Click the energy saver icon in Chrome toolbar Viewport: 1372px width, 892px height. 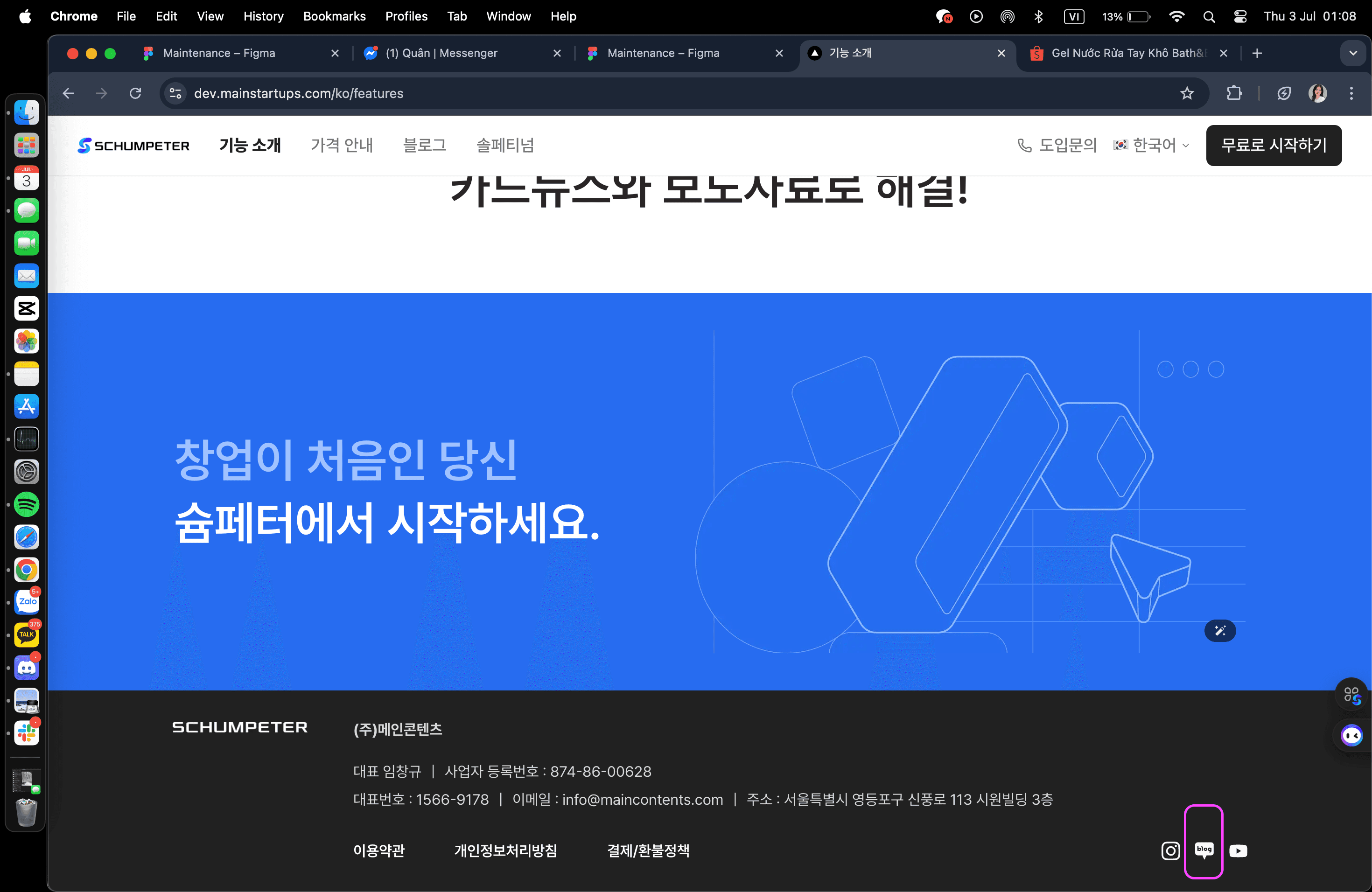pyautogui.click(x=1284, y=93)
